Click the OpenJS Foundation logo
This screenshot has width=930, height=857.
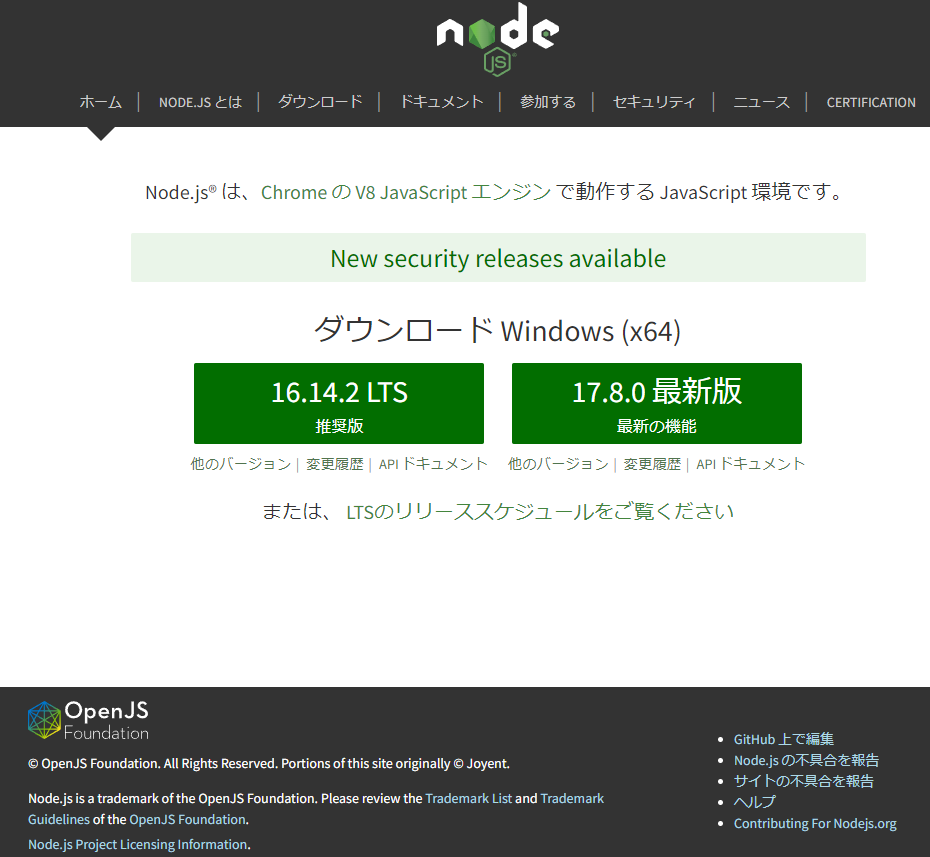tap(88, 720)
